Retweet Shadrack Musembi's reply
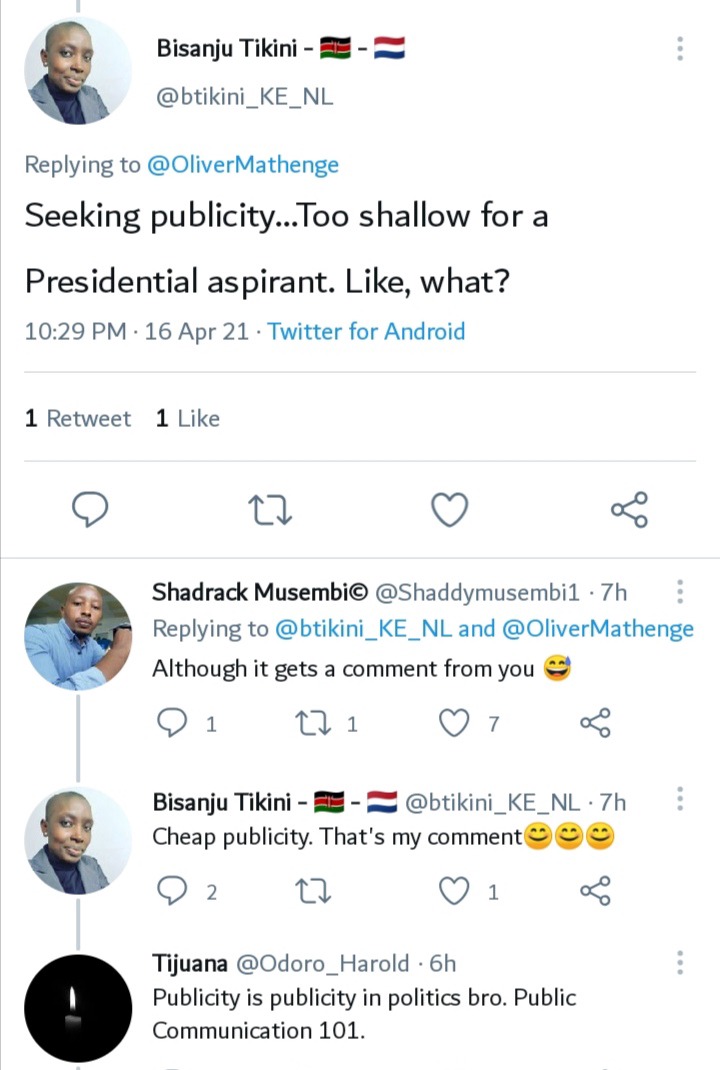Image resolution: width=720 pixels, height=1070 pixels. click(313, 723)
